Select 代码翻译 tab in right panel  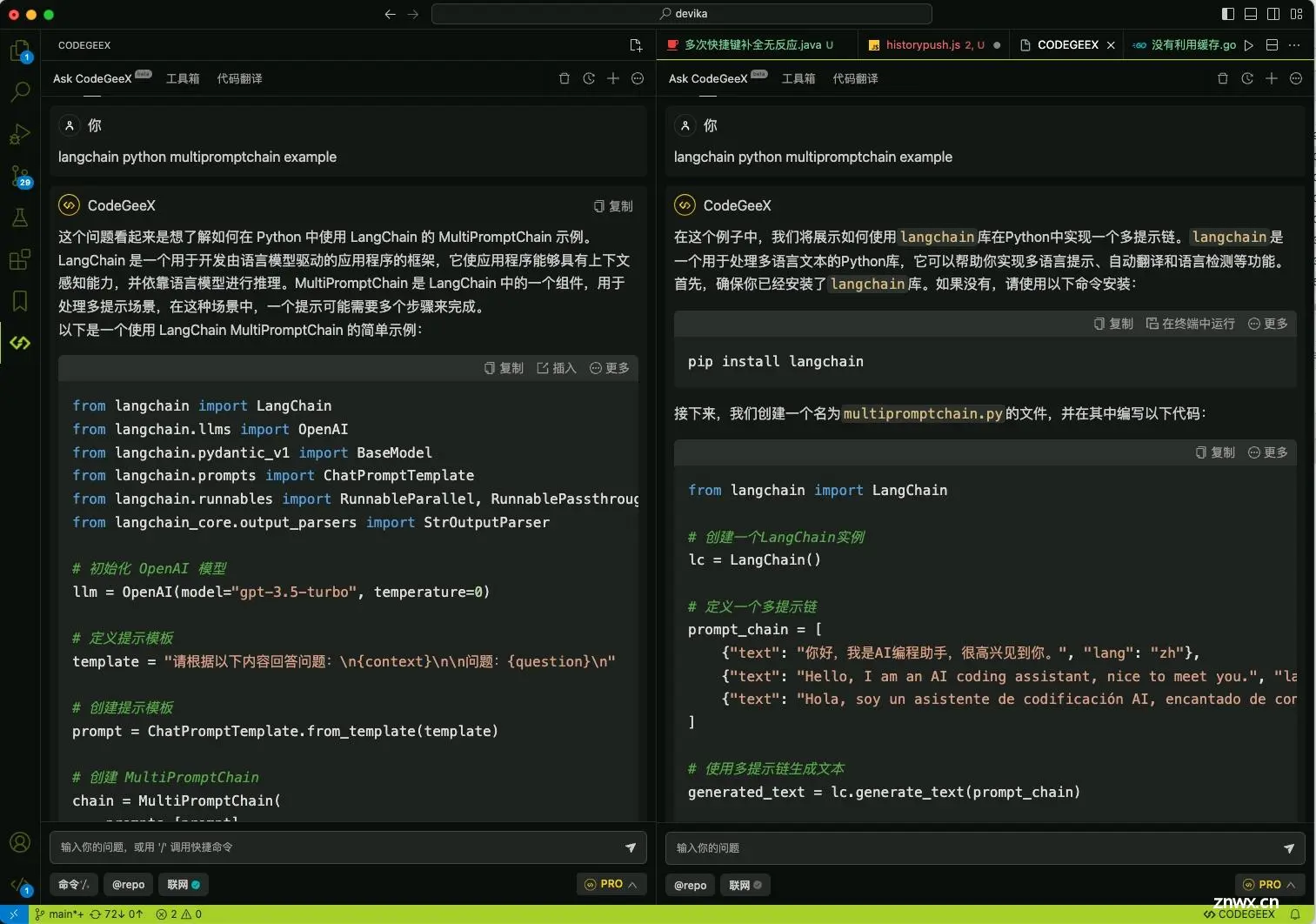[x=855, y=78]
